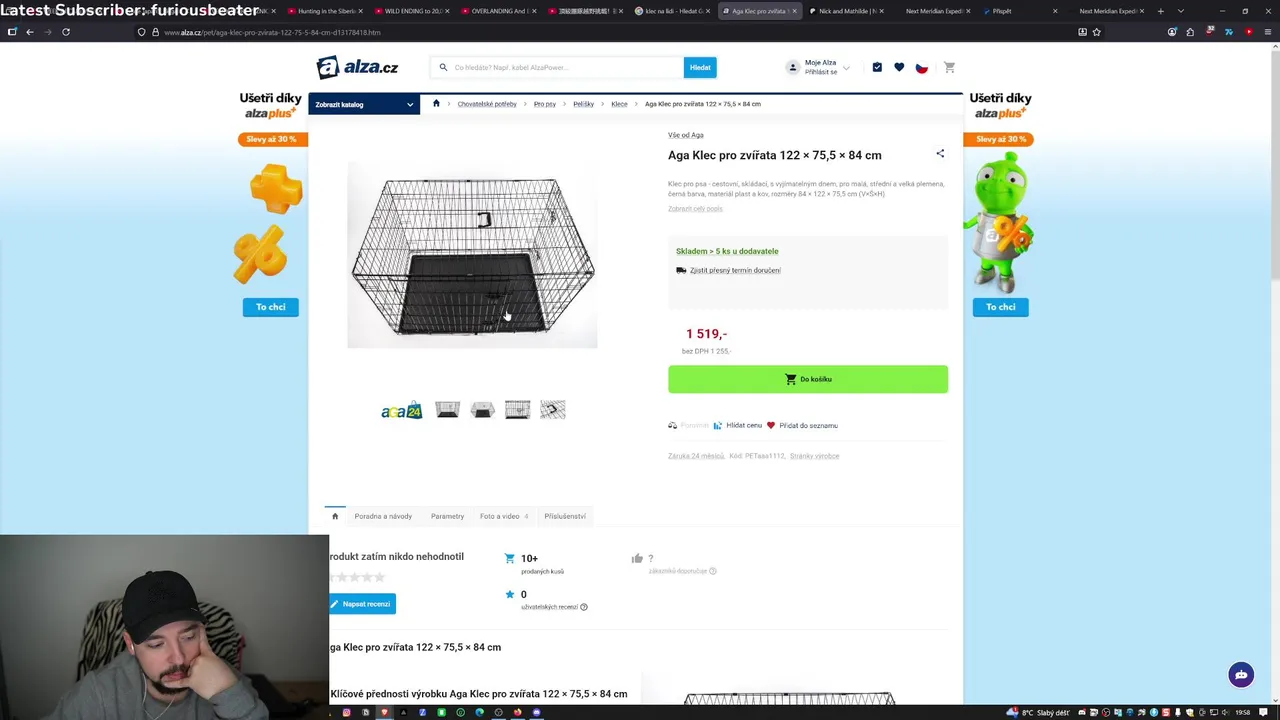Screen dimensions: 1280x720
Task: Select the second cage thumbnail image
Action: [x=482, y=410]
